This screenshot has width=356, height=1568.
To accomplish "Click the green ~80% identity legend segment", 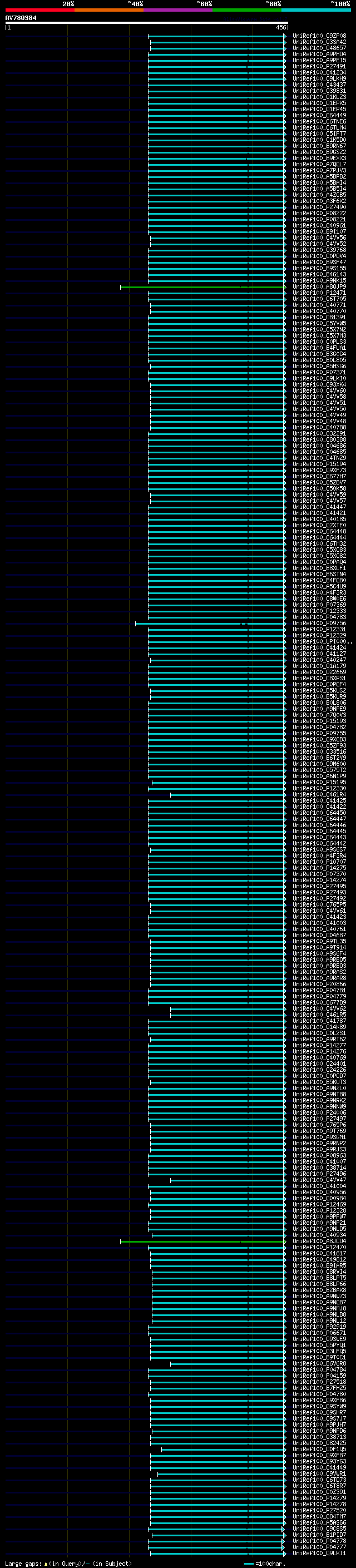I will point(247,10).
